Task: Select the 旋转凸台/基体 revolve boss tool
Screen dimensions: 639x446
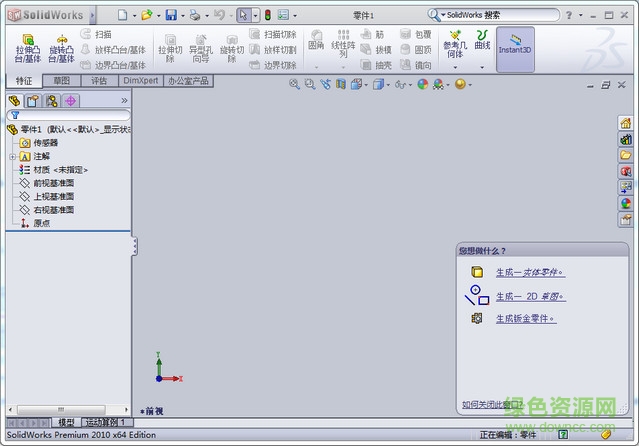Action: [x=62, y=42]
